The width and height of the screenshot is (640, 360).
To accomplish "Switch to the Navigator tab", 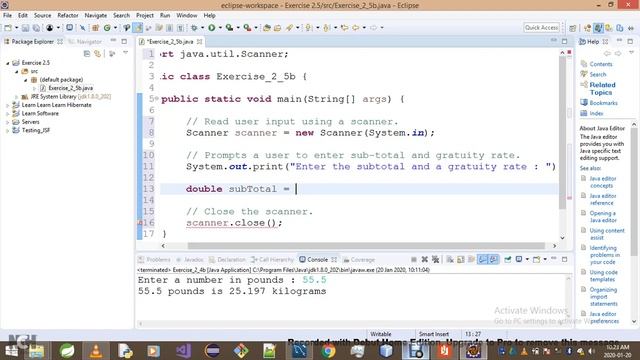I will pyautogui.click(x=86, y=42).
